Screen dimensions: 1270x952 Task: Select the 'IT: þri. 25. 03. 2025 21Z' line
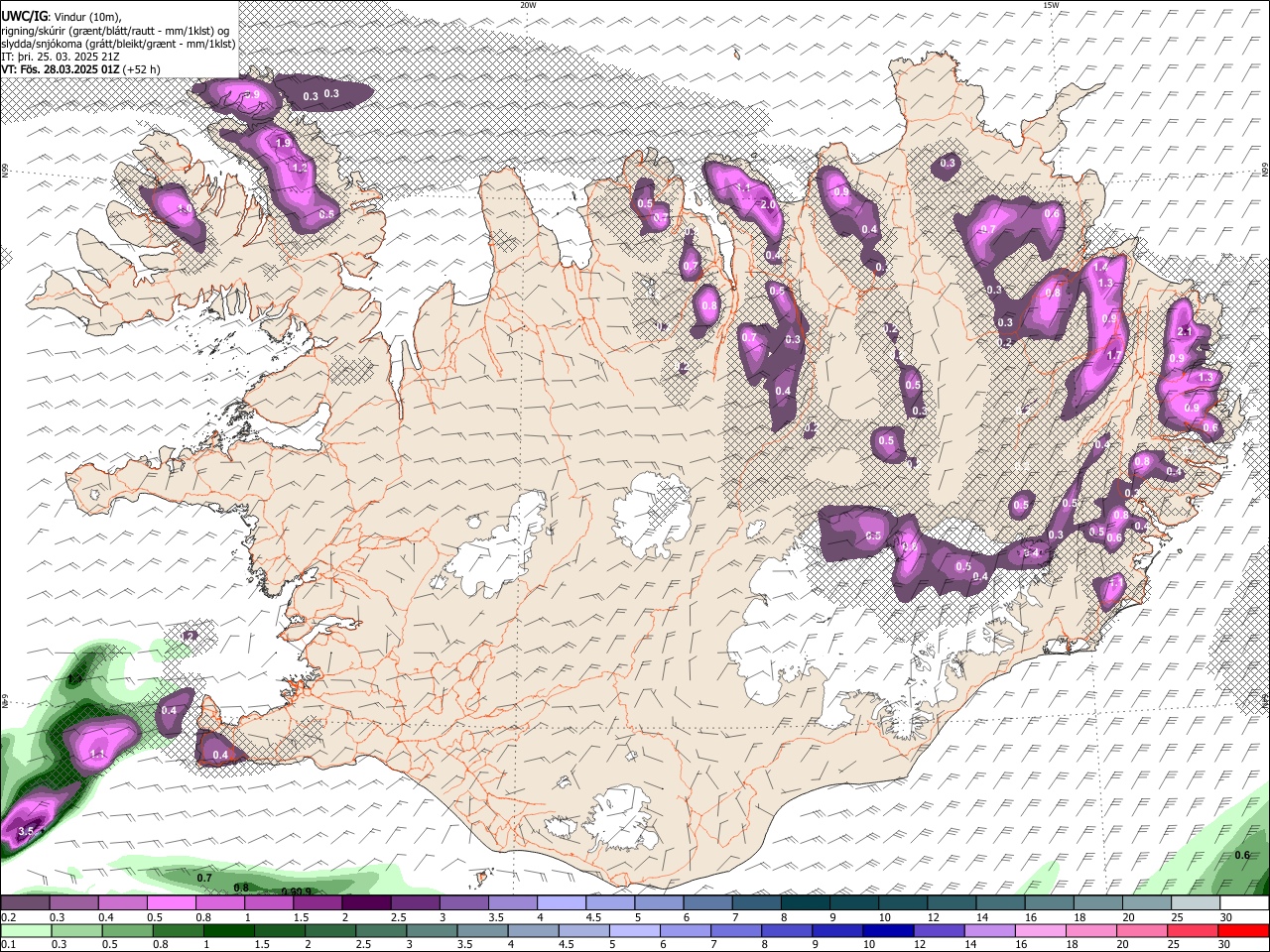pos(61,57)
